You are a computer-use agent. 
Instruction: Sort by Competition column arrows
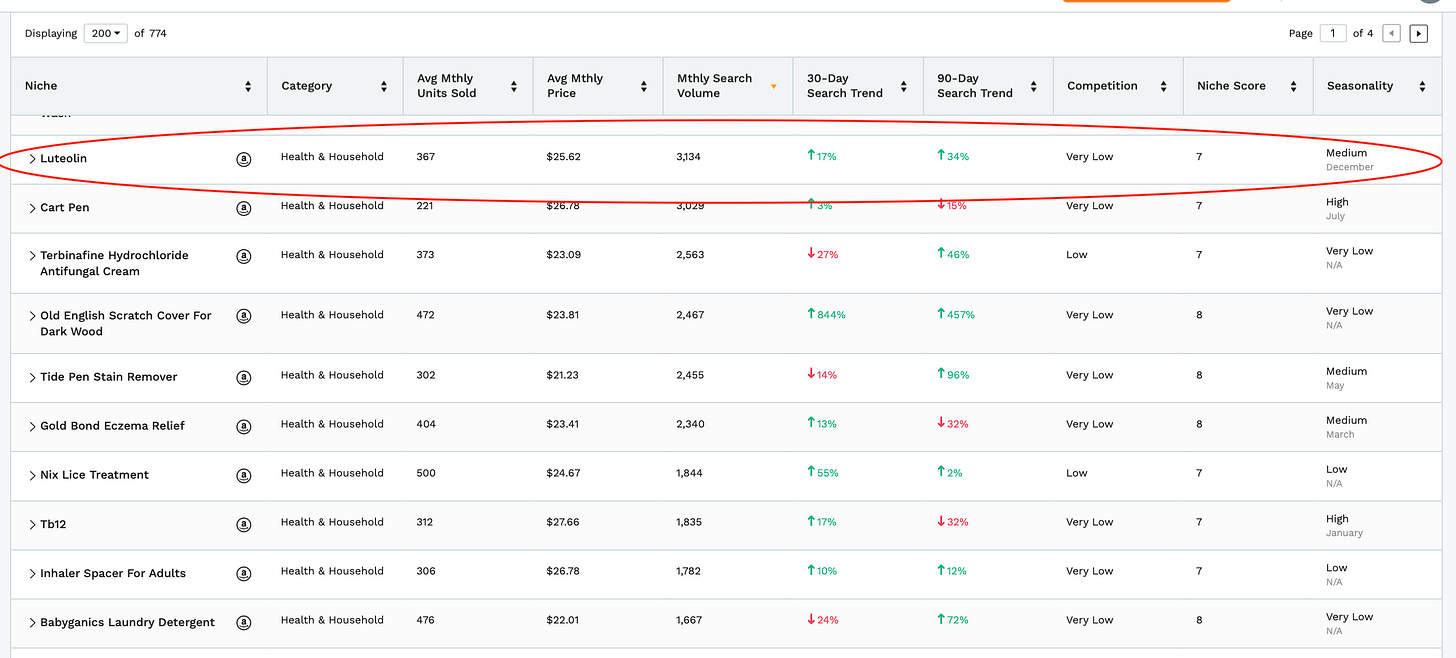coord(1163,87)
